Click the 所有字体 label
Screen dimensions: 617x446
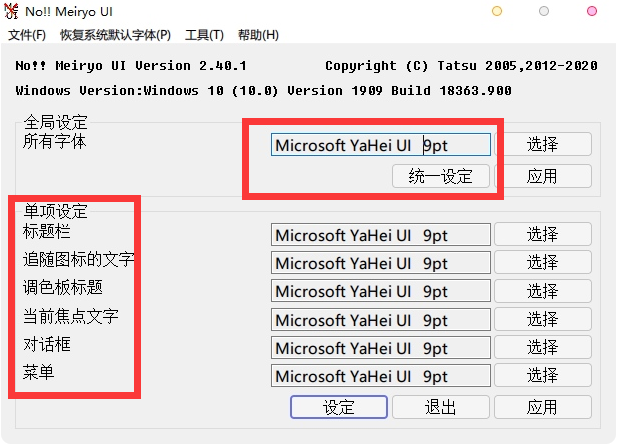55,141
